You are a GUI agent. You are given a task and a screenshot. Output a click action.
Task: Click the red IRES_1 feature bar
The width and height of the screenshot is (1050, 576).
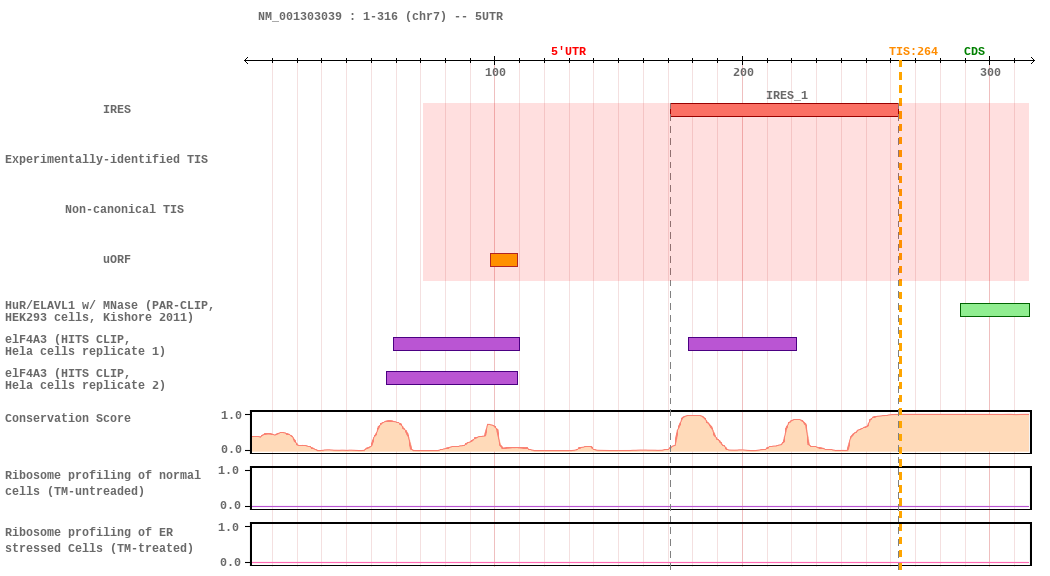tap(784, 110)
